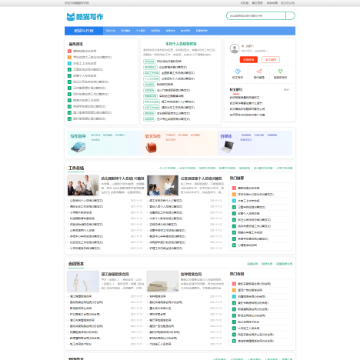Open the second item in the blue navigation bar
This screenshot has height=360, width=360.
coord(111,31)
